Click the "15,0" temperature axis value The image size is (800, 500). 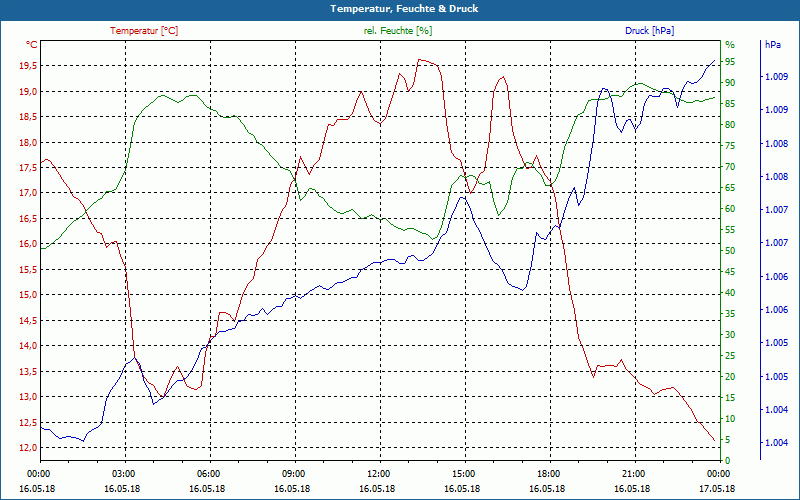28,295
